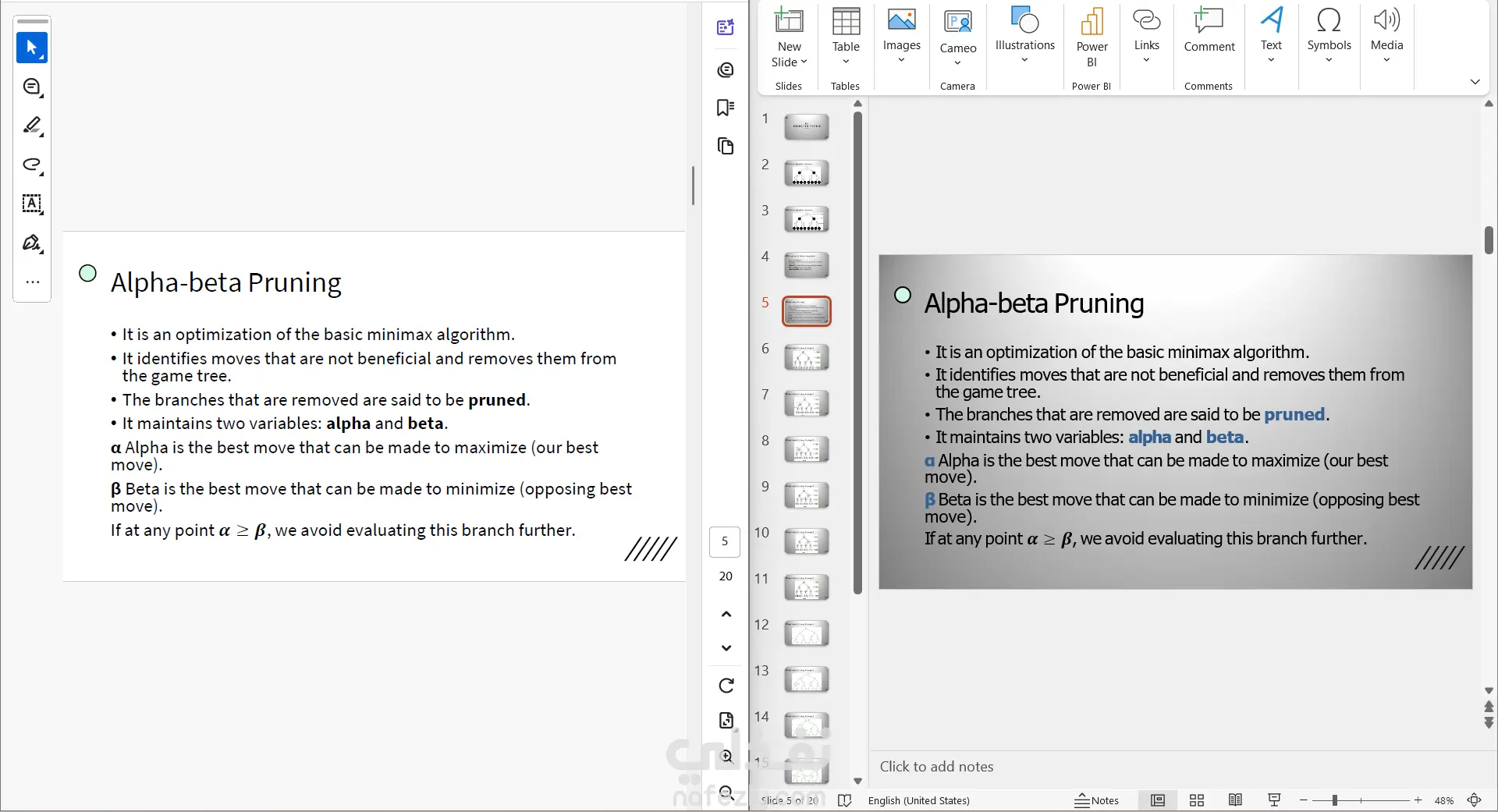Click the thumbnail pane scroll up arrow
Viewport: 1498px width, 812px height.
[857, 104]
